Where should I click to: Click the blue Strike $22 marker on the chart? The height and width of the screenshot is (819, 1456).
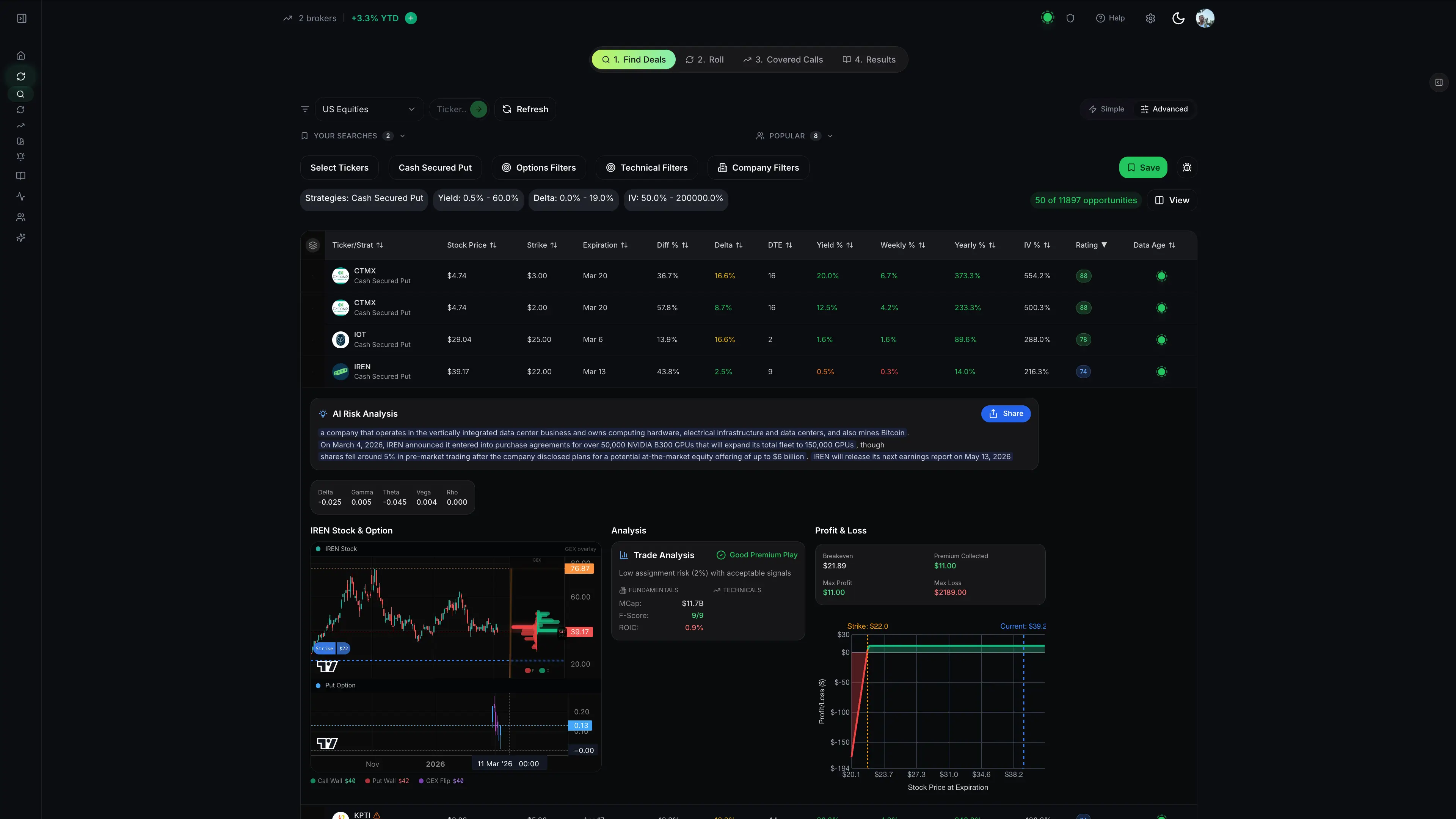click(x=332, y=648)
